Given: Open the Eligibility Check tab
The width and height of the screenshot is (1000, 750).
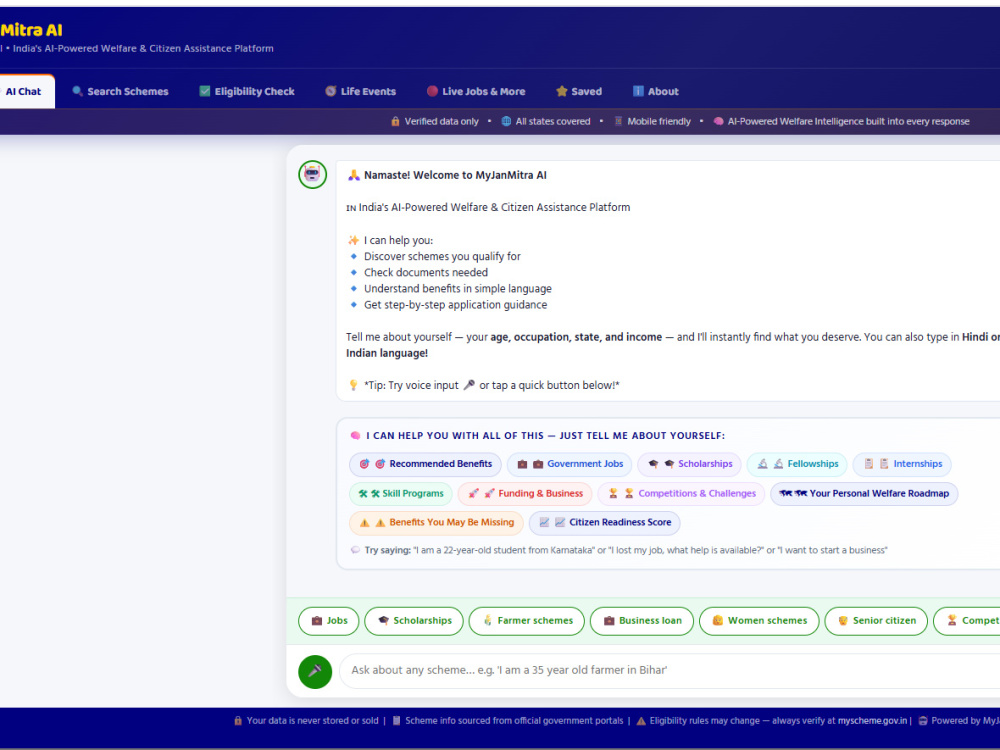Looking at the screenshot, I should (247, 91).
